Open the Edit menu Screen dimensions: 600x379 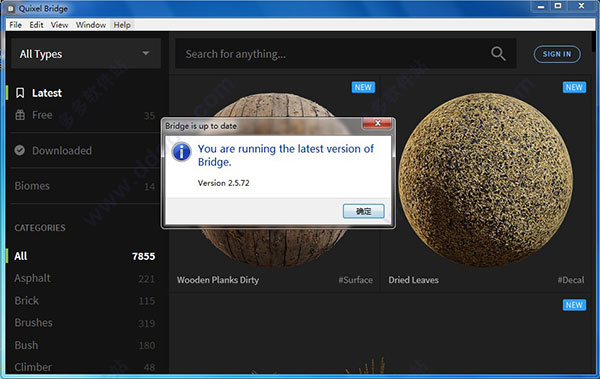point(36,25)
